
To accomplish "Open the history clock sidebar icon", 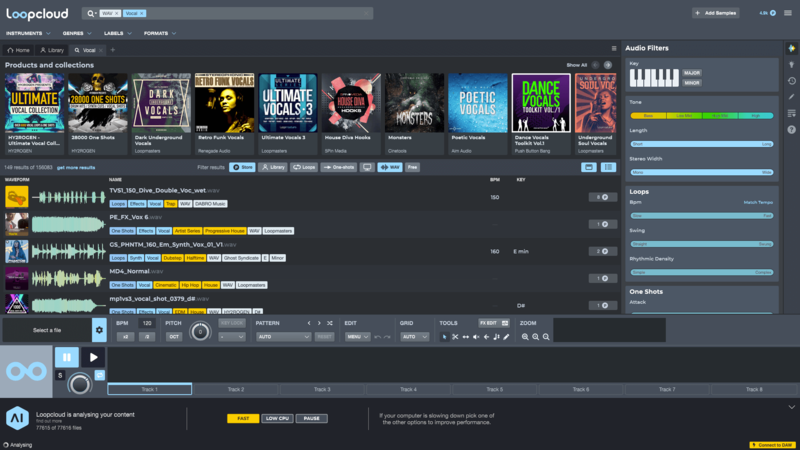I will [791, 81].
